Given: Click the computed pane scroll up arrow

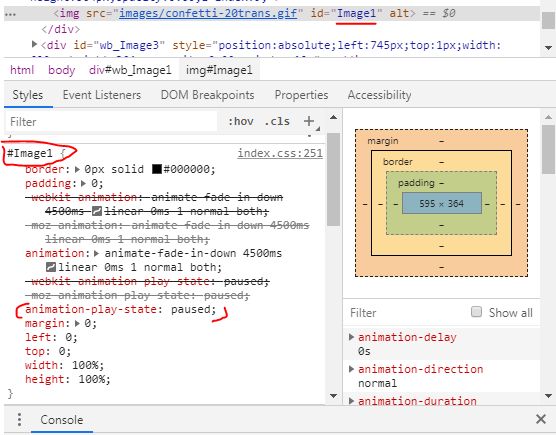Looking at the screenshot, I should [548, 117].
